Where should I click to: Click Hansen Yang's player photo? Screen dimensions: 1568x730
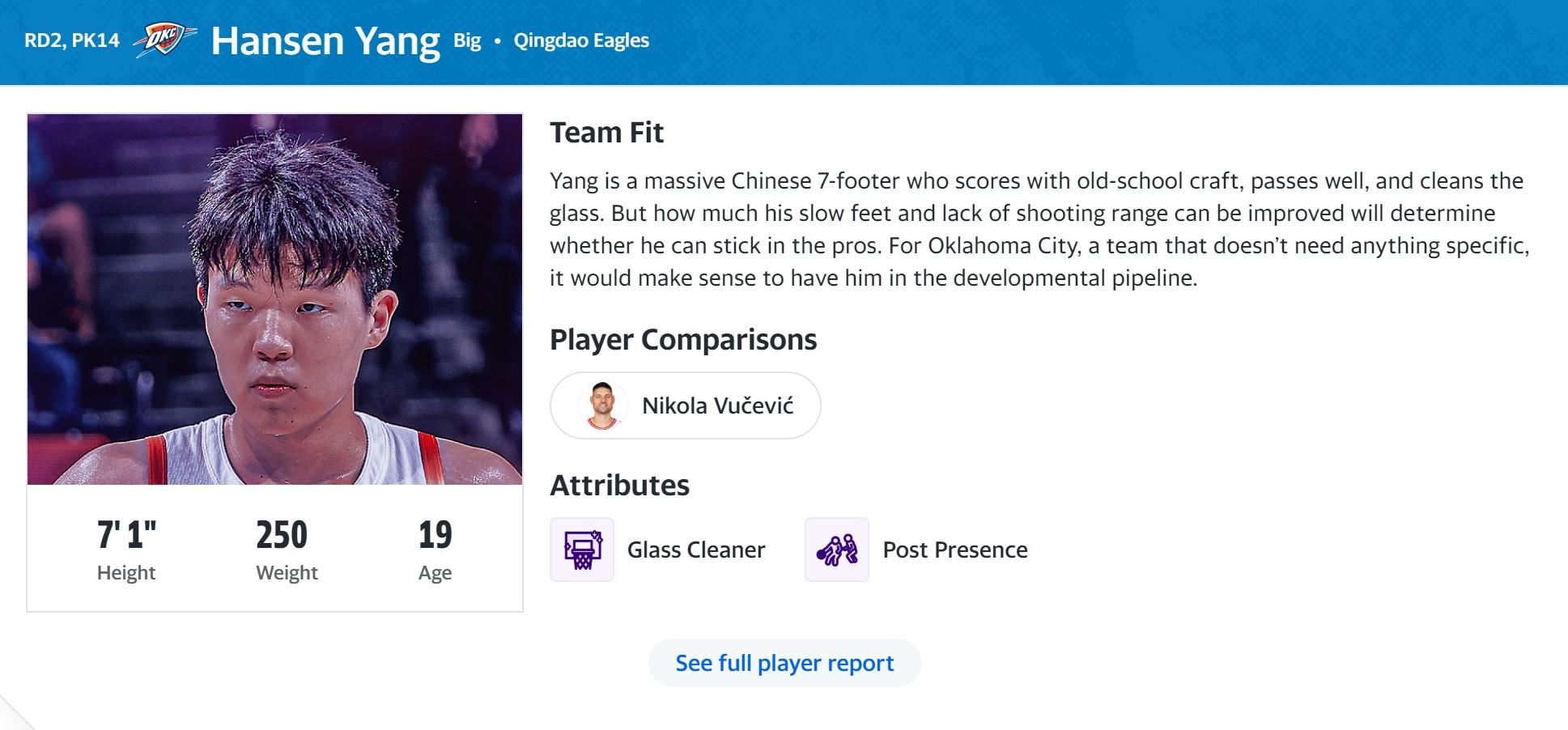tap(275, 299)
